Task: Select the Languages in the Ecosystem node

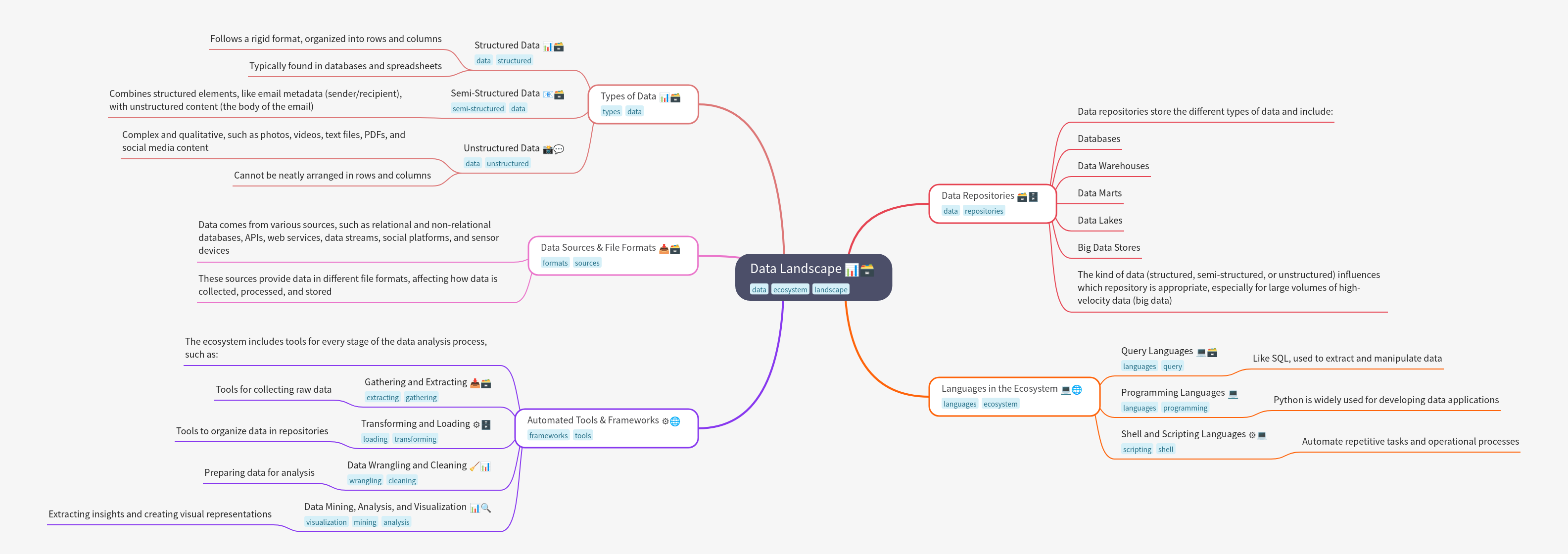Action: 1014,396
